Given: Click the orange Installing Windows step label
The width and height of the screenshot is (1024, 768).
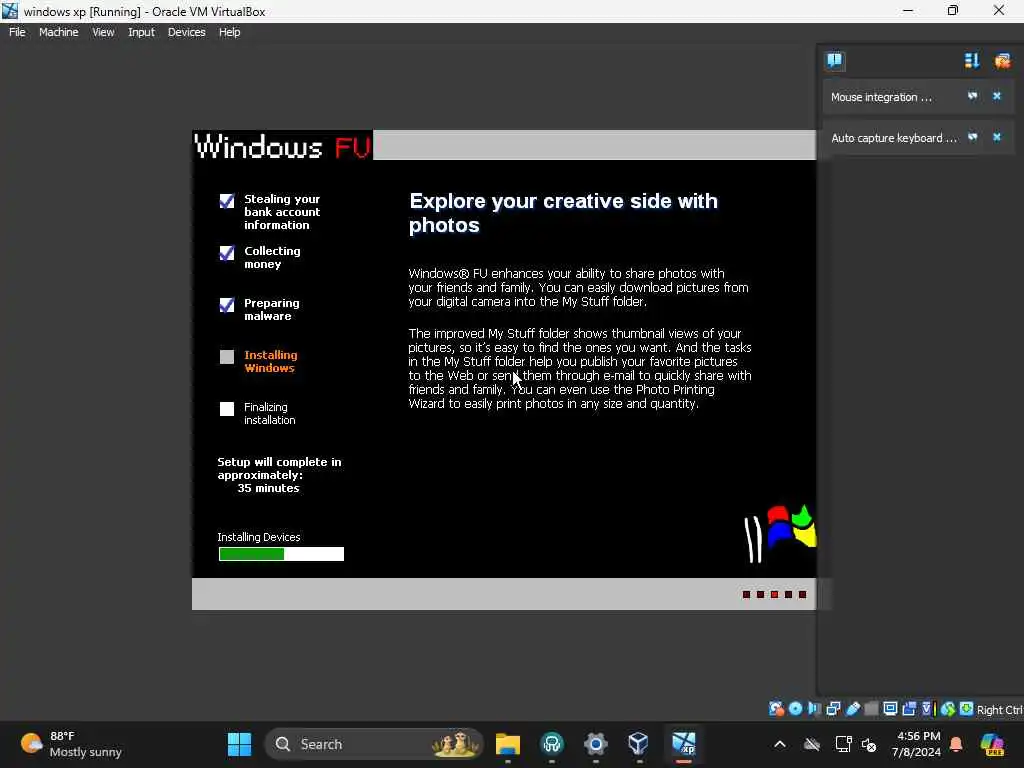Looking at the screenshot, I should (270, 361).
